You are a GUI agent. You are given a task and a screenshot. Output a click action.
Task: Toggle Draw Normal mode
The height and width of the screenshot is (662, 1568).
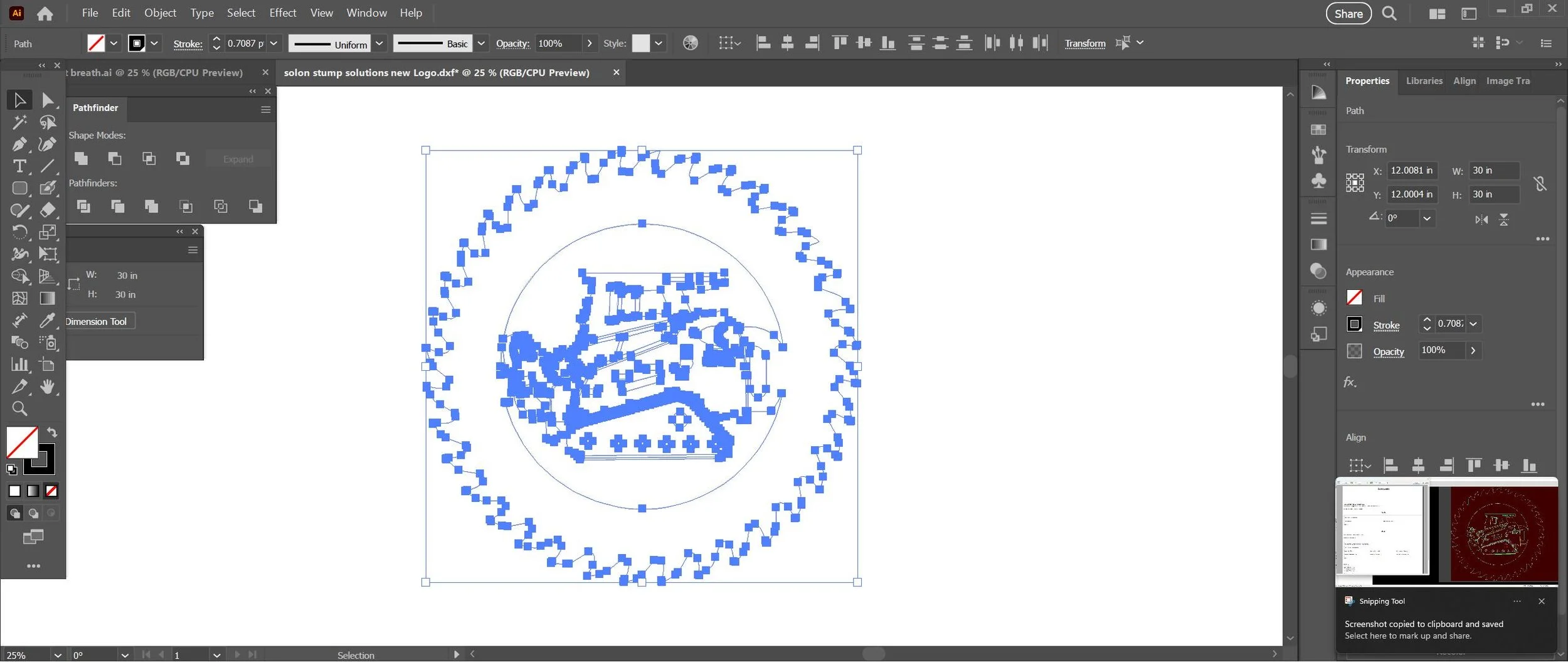[x=14, y=514]
